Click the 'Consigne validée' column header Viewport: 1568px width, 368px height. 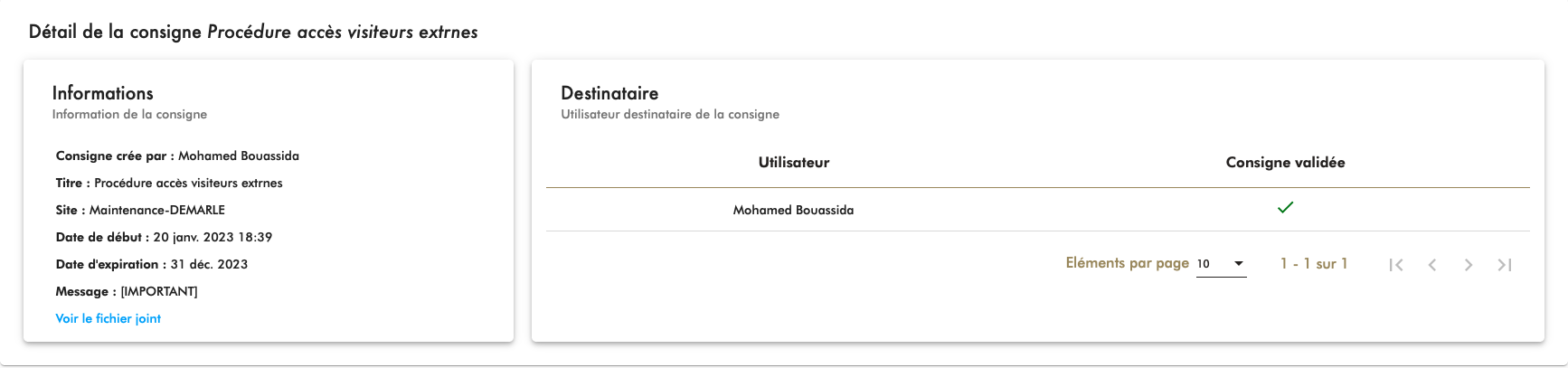click(1285, 163)
